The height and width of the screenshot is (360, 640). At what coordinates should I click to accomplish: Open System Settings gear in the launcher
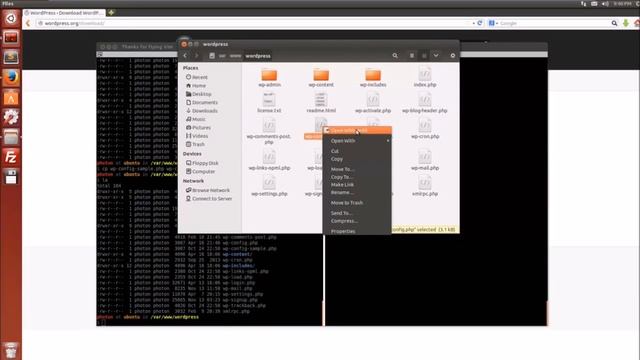11,117
